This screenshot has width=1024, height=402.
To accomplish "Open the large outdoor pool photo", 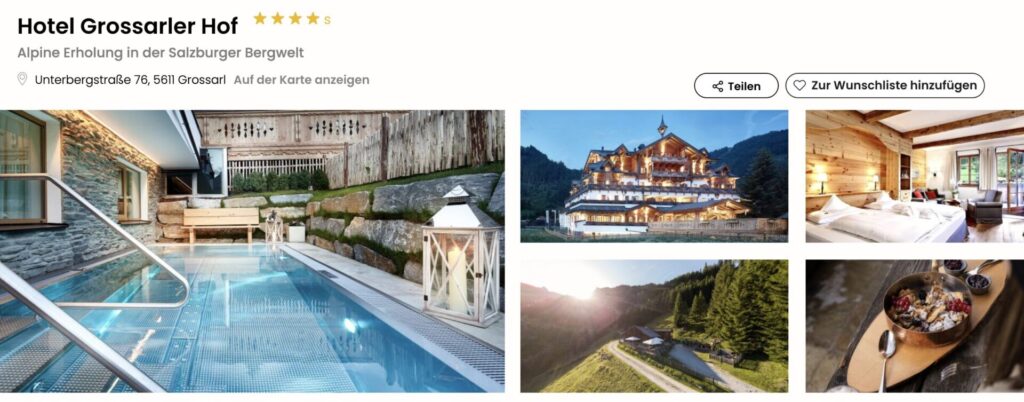I will tap(252, 251).
